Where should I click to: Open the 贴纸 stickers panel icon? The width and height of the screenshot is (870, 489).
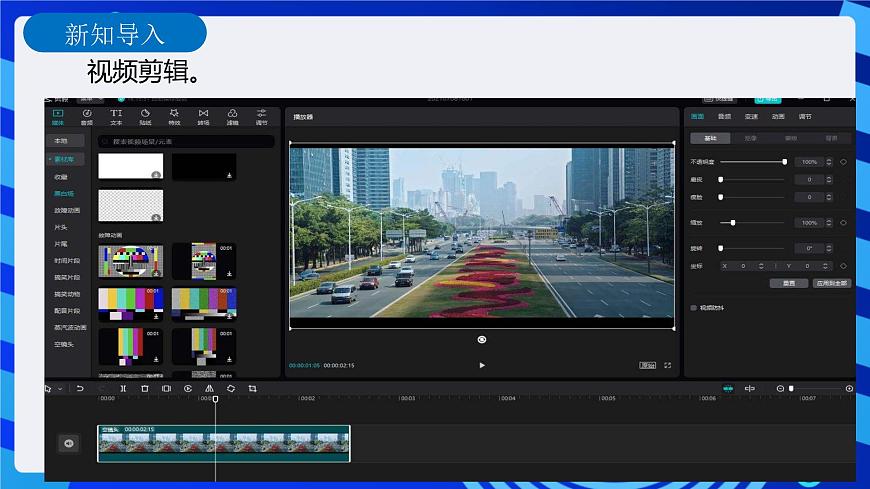(x=145, y=117)
